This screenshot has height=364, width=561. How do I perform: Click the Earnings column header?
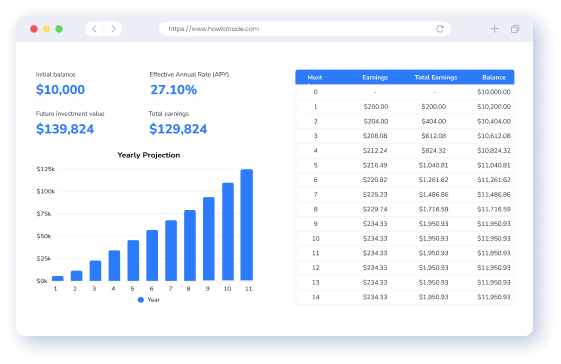pos(375,77)
